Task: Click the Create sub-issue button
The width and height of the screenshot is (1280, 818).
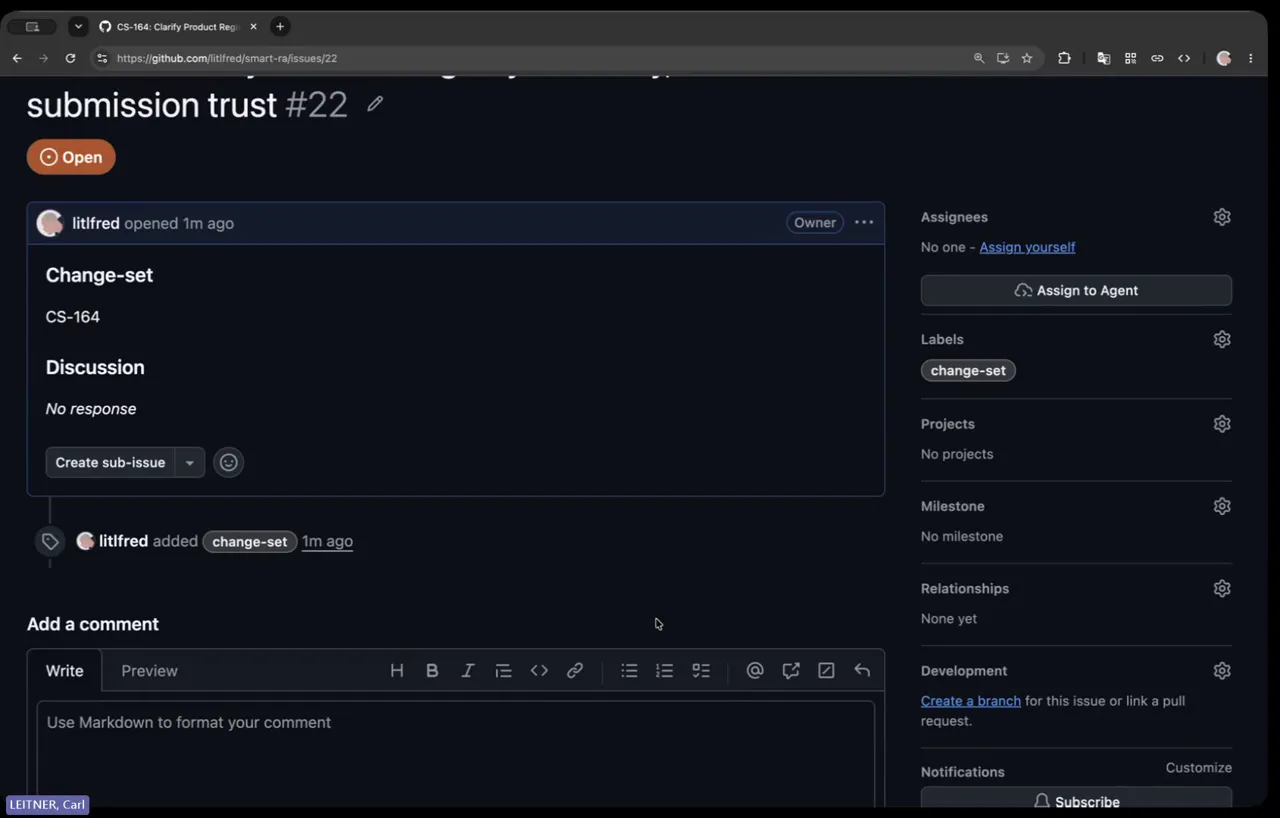Action: [110, 462]
